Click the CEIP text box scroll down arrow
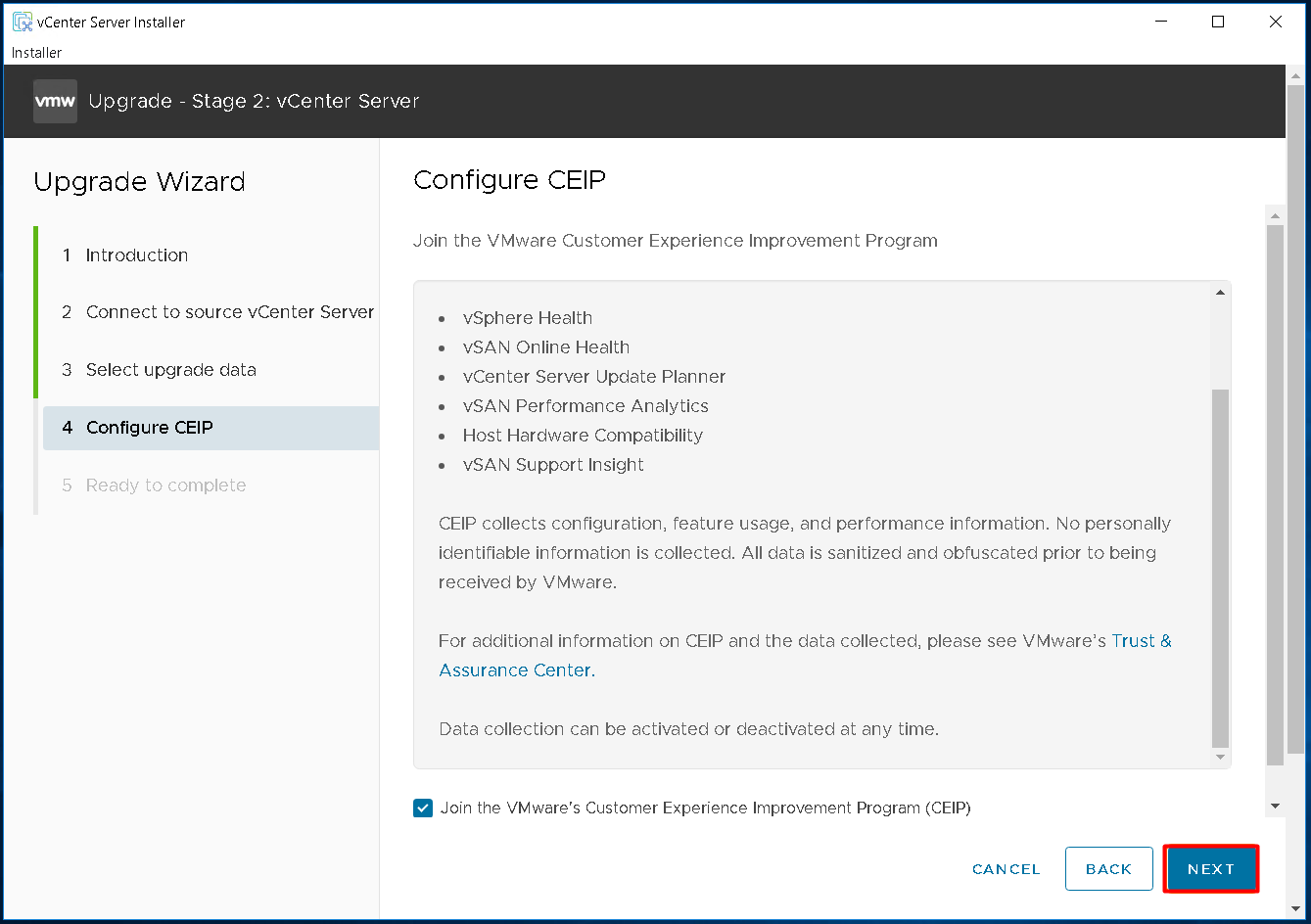 1220,758
